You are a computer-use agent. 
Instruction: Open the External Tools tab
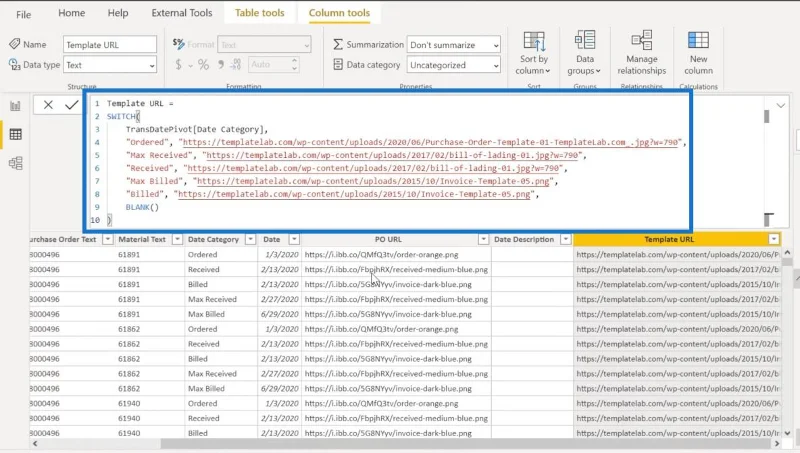click(182, 13)
